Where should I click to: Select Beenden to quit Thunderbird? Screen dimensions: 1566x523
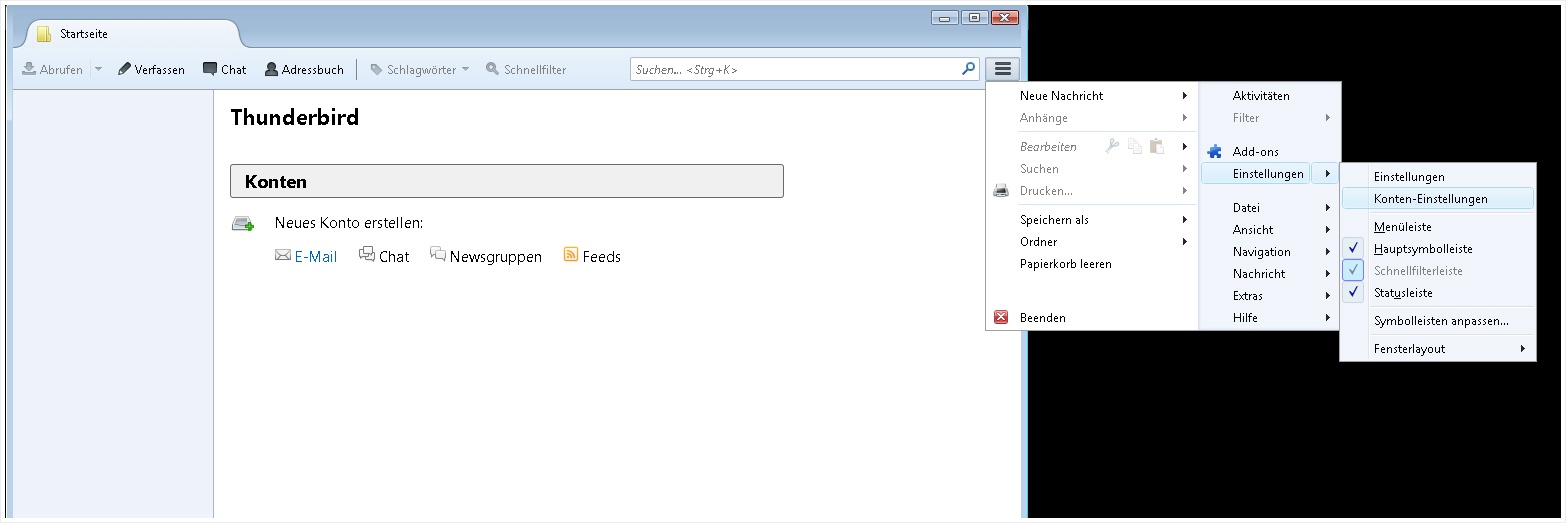[1092, 318]
